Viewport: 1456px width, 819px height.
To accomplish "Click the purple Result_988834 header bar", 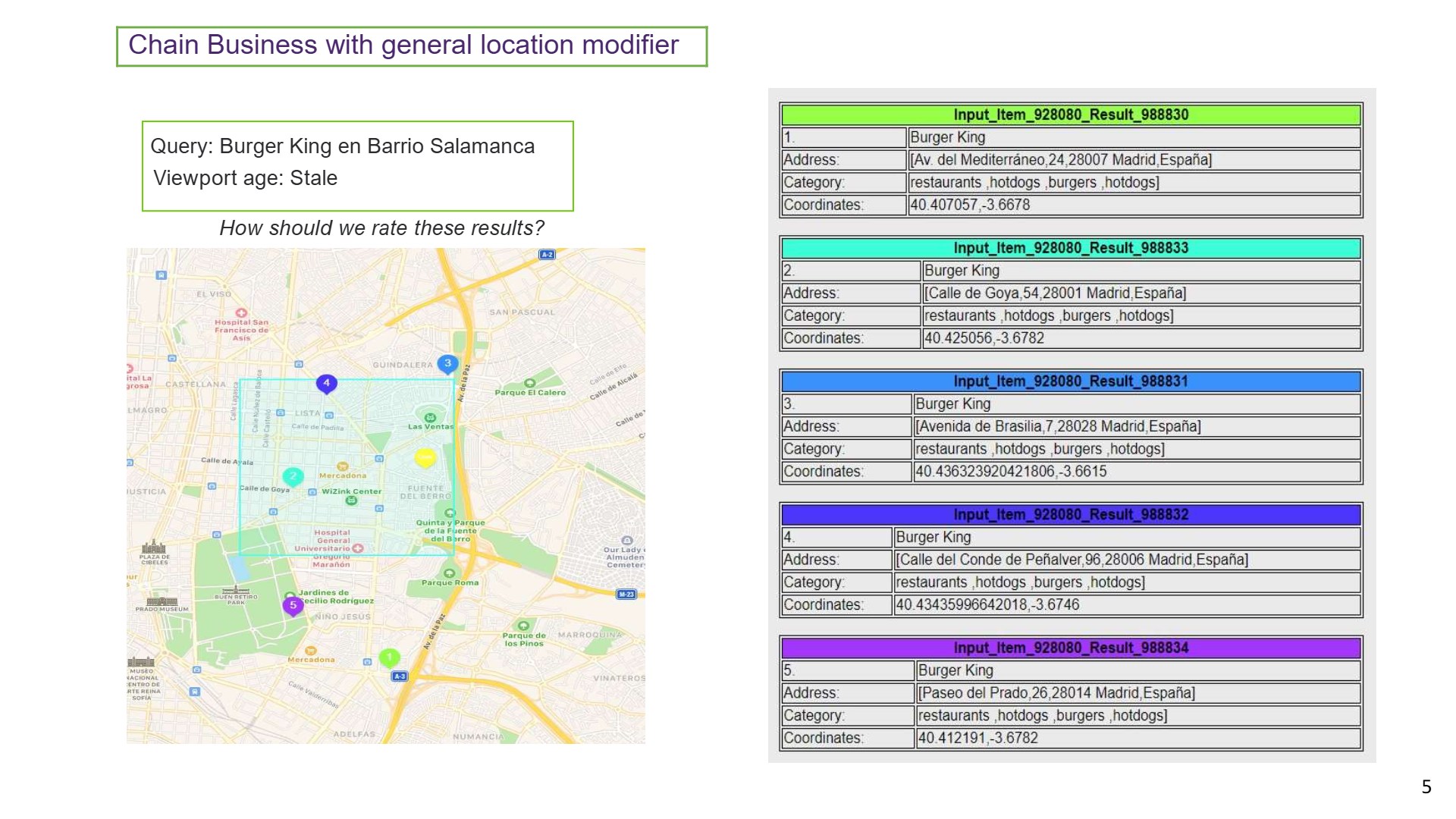I will (1071, 648).
